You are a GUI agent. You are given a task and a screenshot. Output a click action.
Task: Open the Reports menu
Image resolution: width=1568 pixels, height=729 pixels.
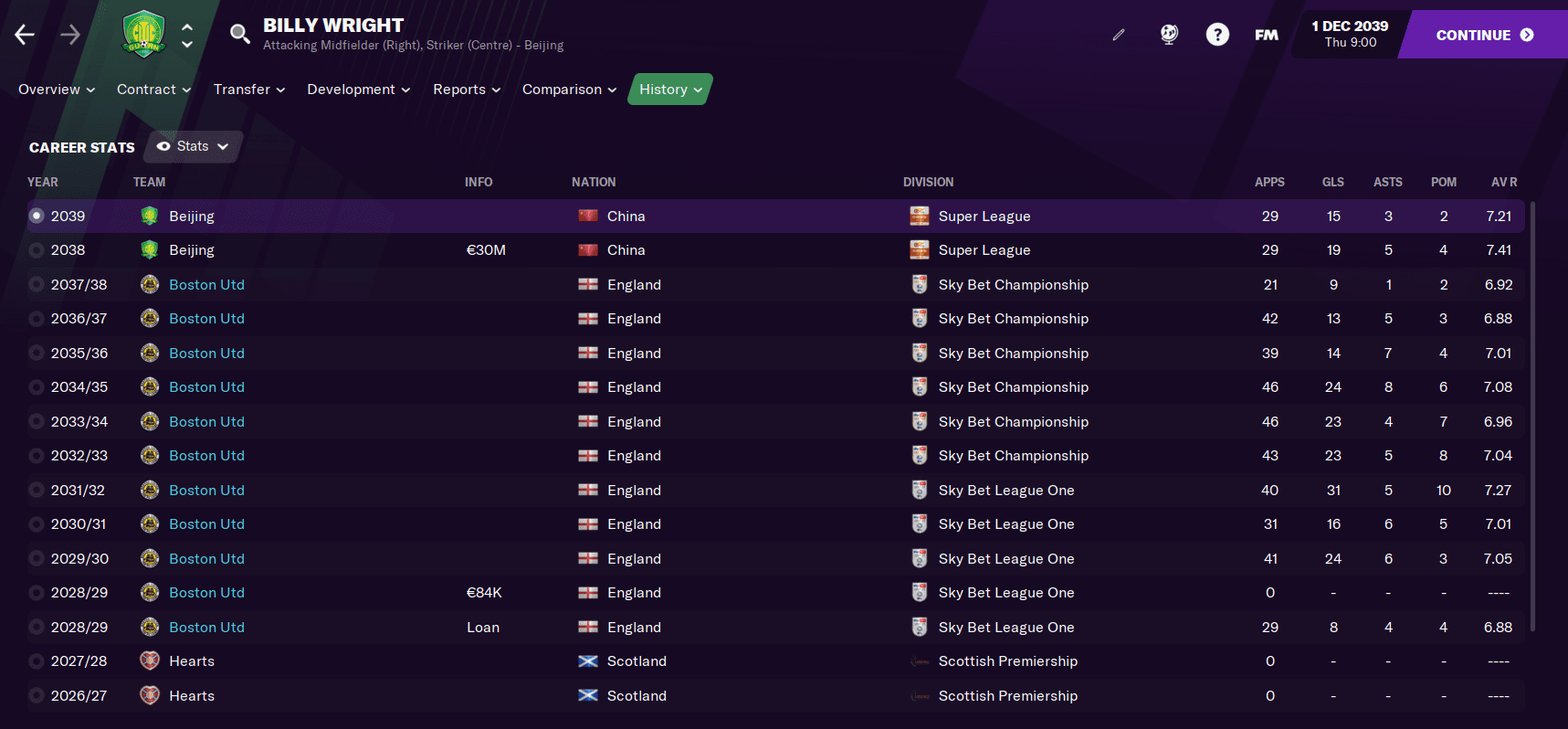pos(467,90)
